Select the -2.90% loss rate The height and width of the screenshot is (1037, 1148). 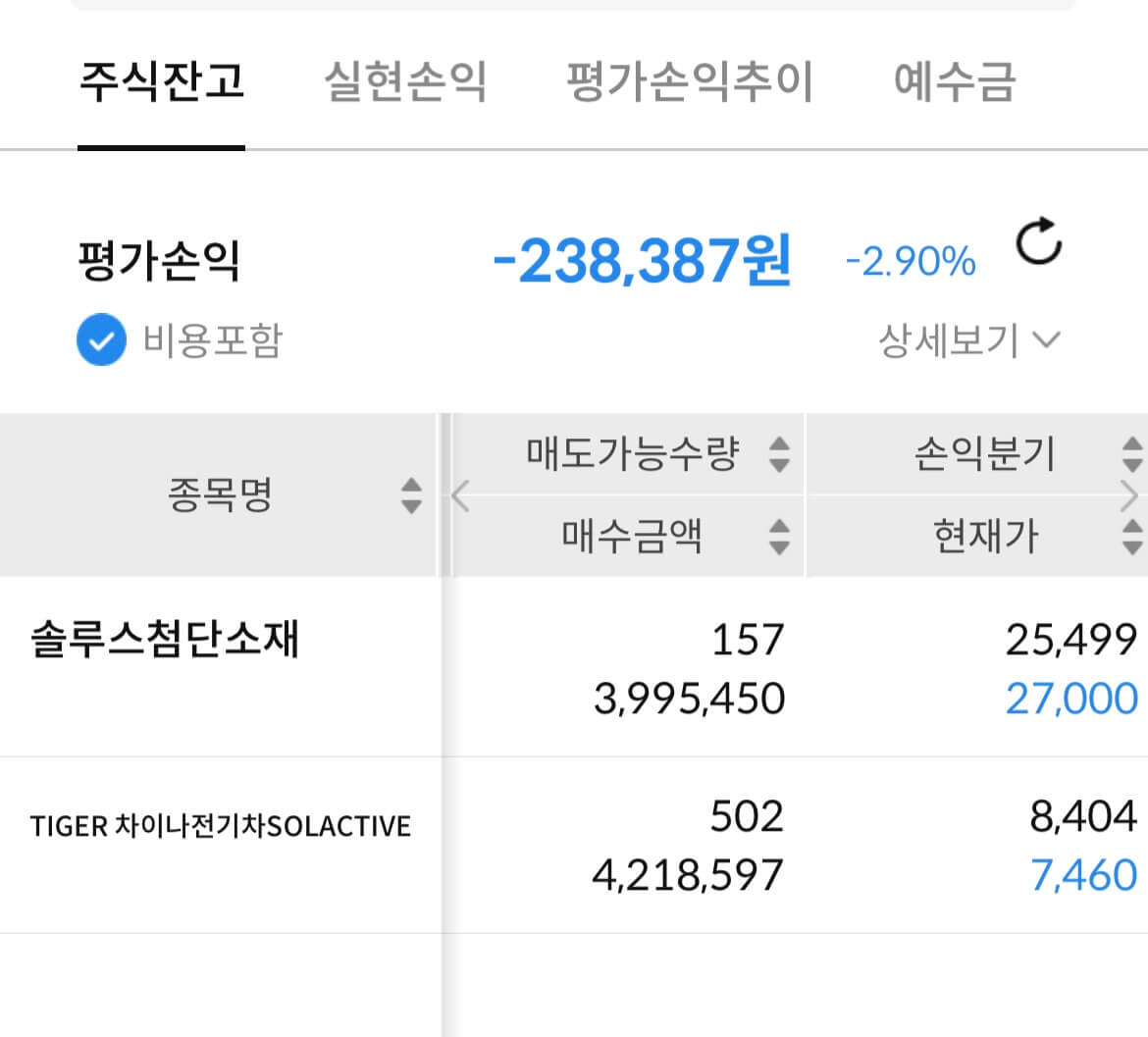tap(911, 261)
